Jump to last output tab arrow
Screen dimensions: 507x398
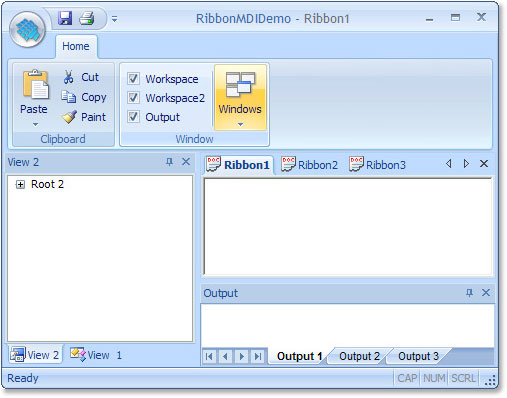258,357
